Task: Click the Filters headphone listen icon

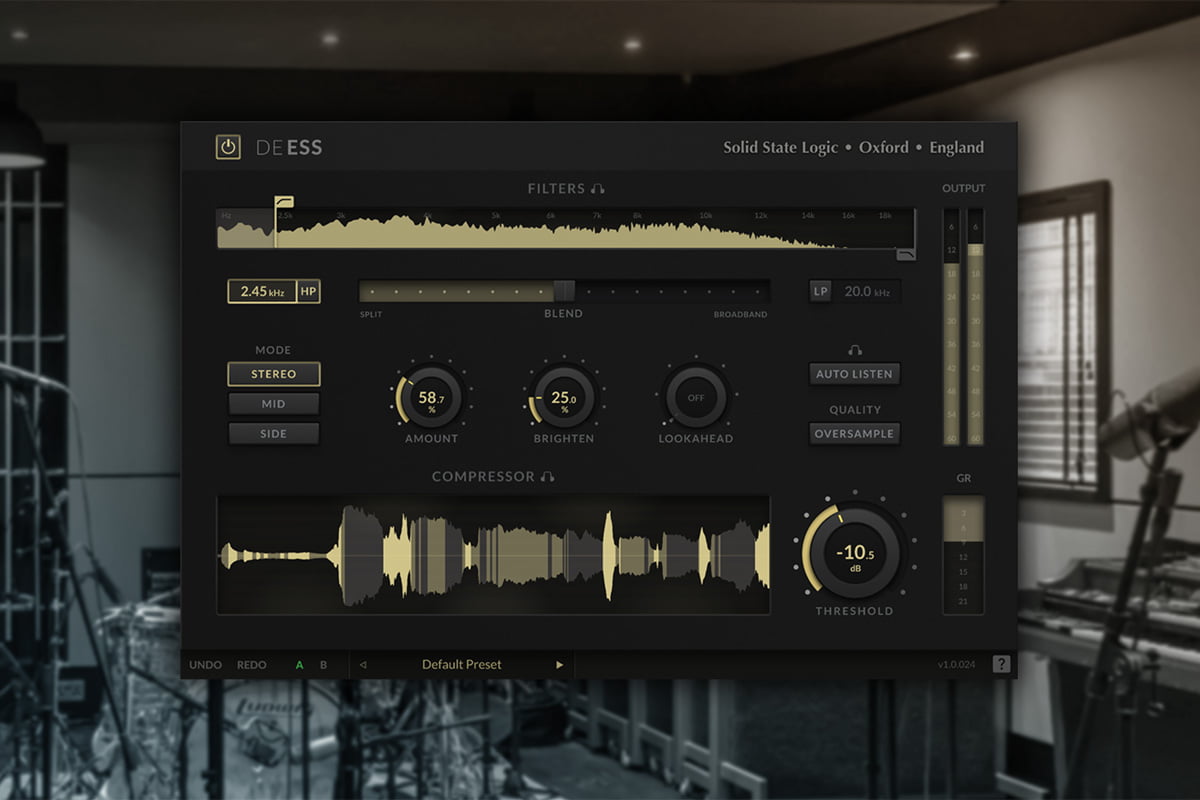Action: (598, 188)
